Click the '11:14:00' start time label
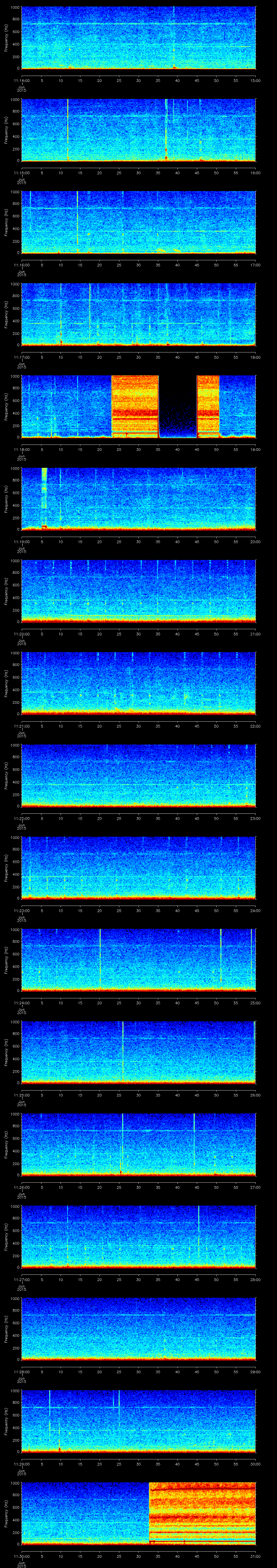 tap(21, 80)
